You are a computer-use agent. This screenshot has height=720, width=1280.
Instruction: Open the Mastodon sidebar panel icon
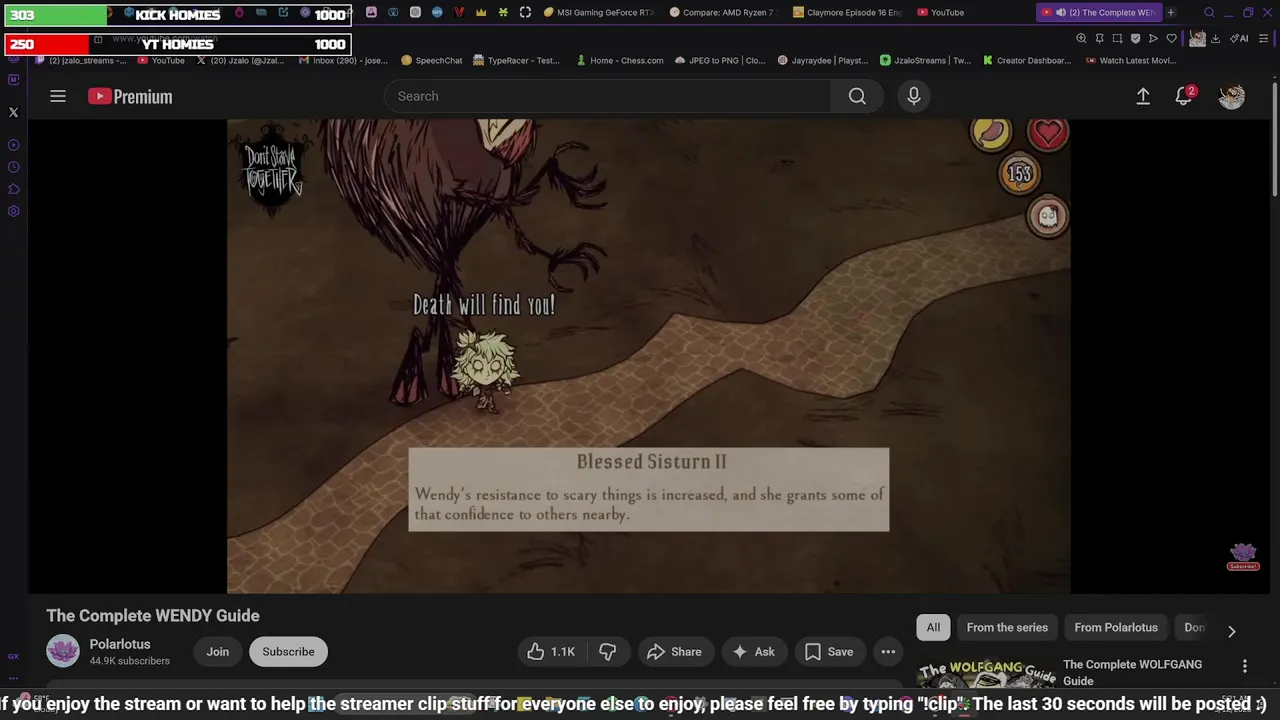pyautogui.click(x=13, y=79)
